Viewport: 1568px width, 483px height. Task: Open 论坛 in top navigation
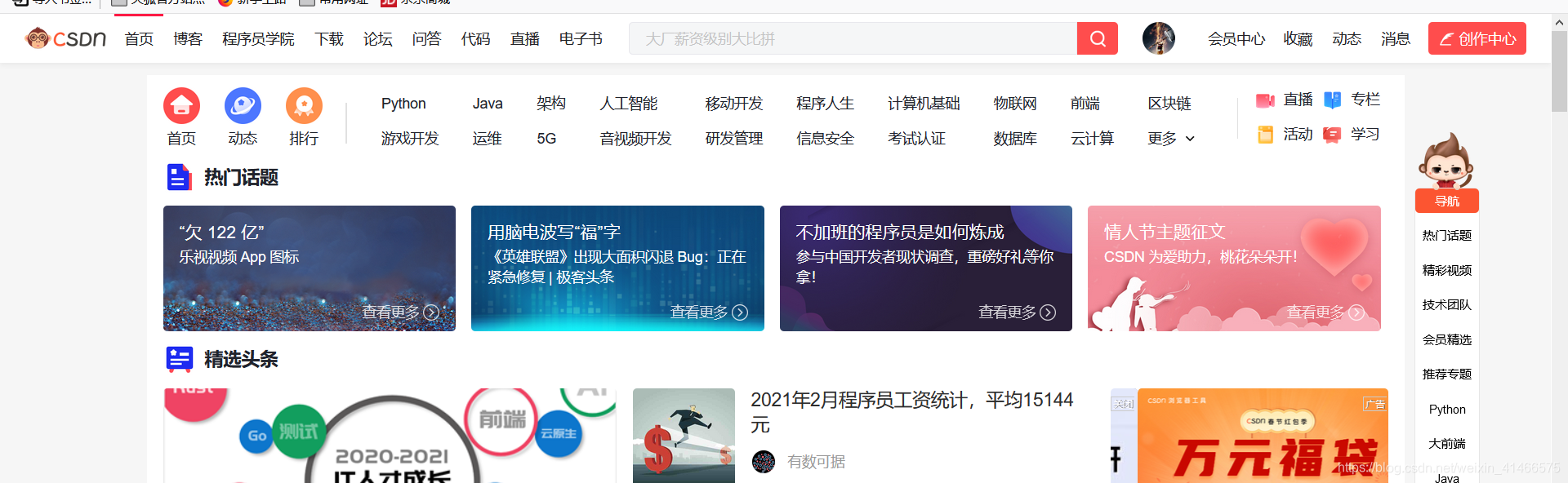click(378, 39)
